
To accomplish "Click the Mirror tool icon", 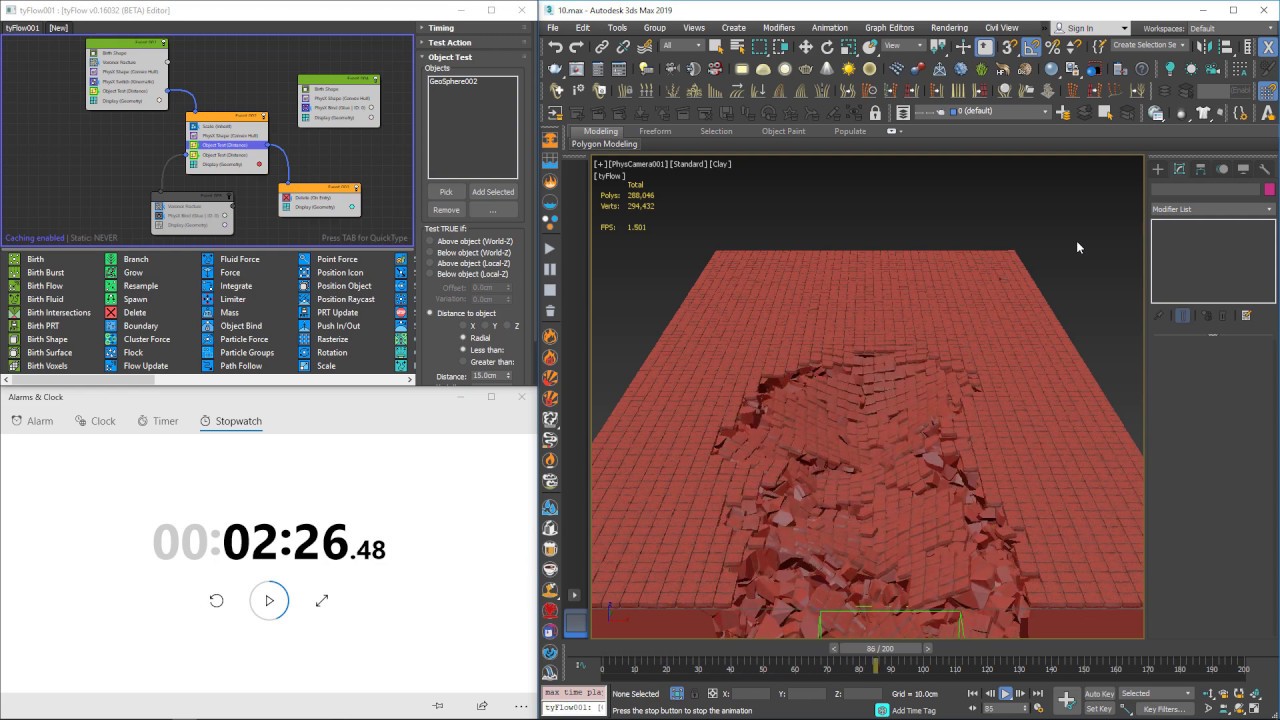I will [x=1203, y=46].
